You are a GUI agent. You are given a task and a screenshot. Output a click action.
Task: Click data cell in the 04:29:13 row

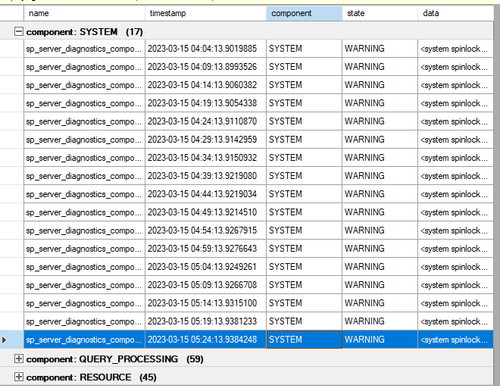coord(456,140)
